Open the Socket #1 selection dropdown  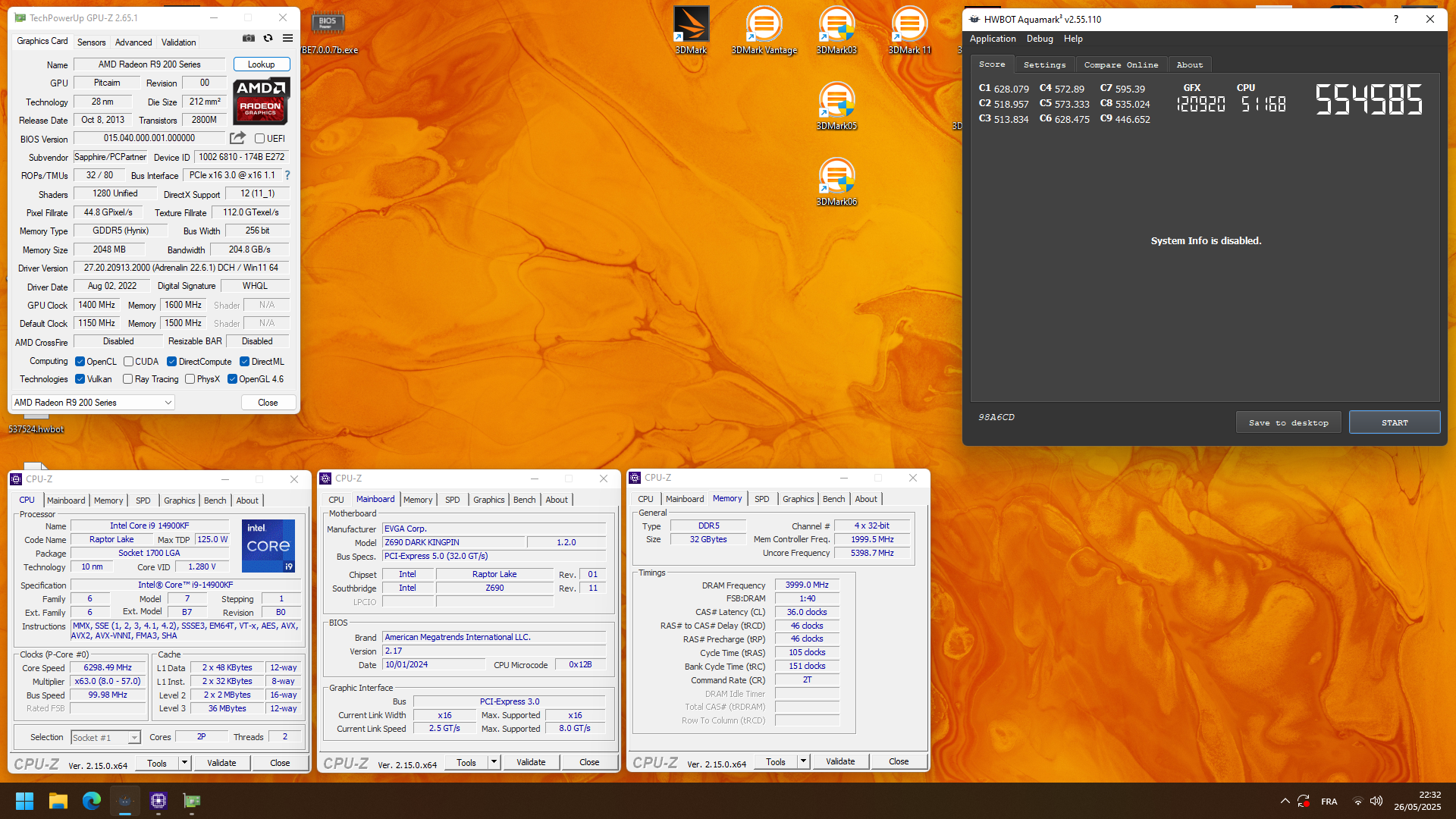click(x=105, y=737)
